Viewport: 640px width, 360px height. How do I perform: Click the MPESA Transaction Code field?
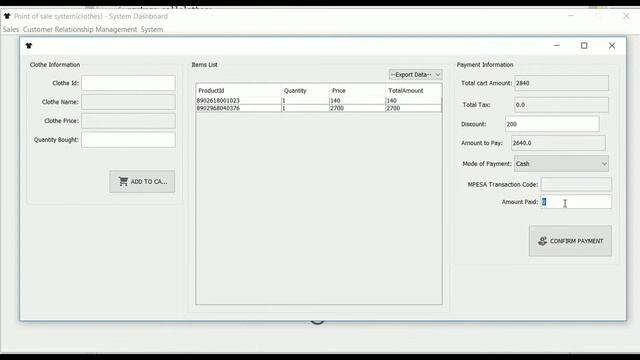[576, 184]
